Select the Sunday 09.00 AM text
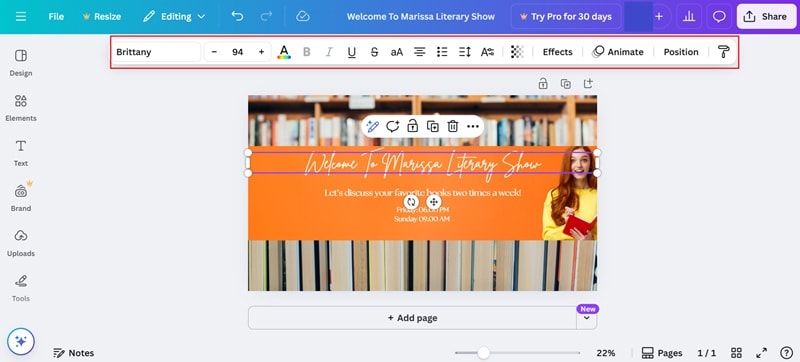This screenshot has width=800, height=362. point(422,219)
